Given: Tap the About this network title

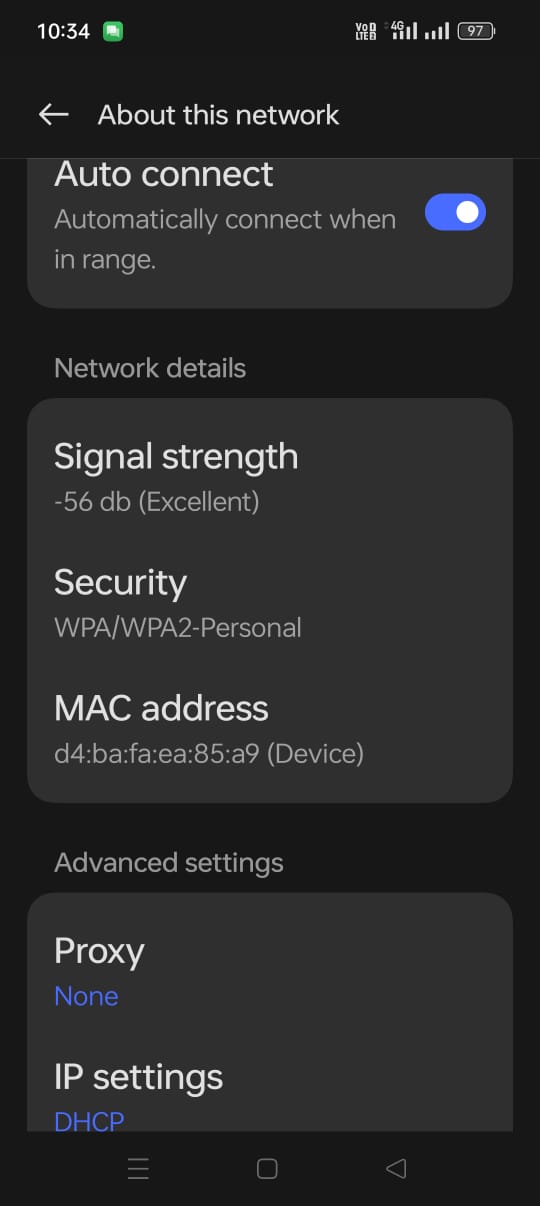Looking at the screenshot, I should pos(218,115).
